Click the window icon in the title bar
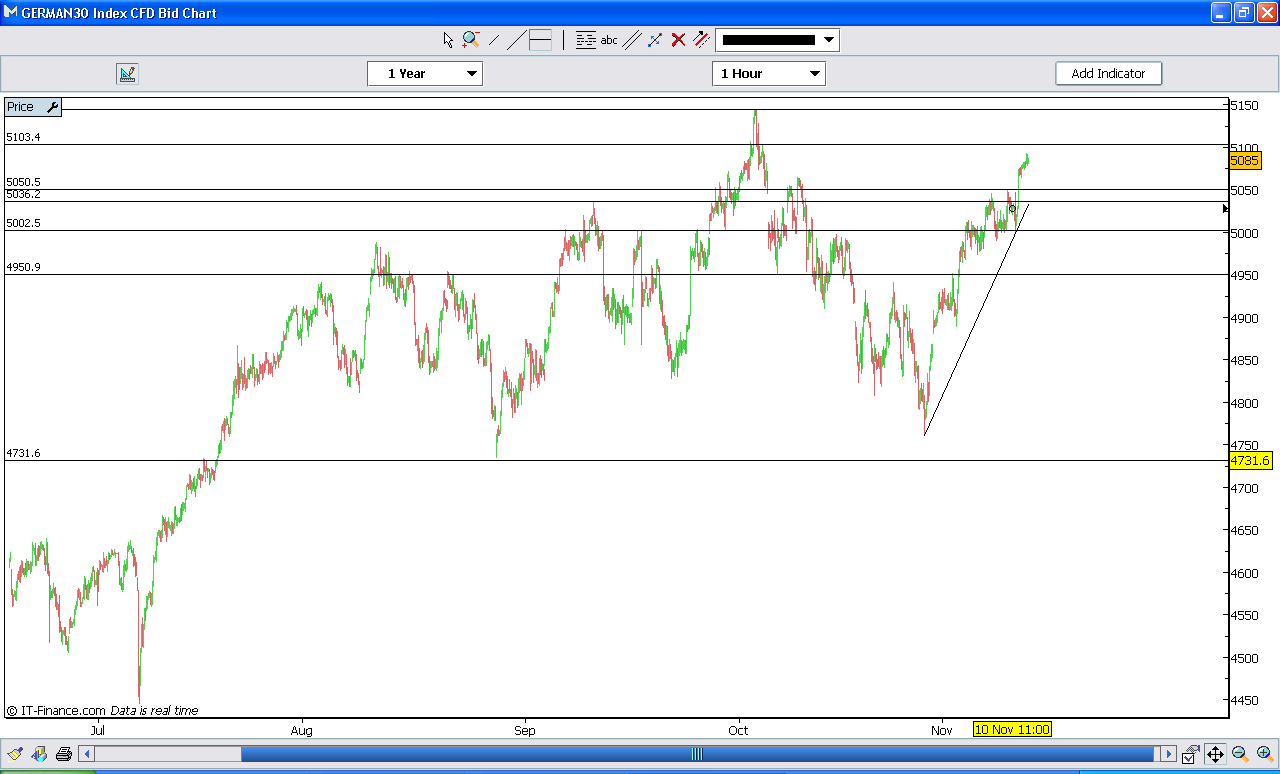 [11, 13]
